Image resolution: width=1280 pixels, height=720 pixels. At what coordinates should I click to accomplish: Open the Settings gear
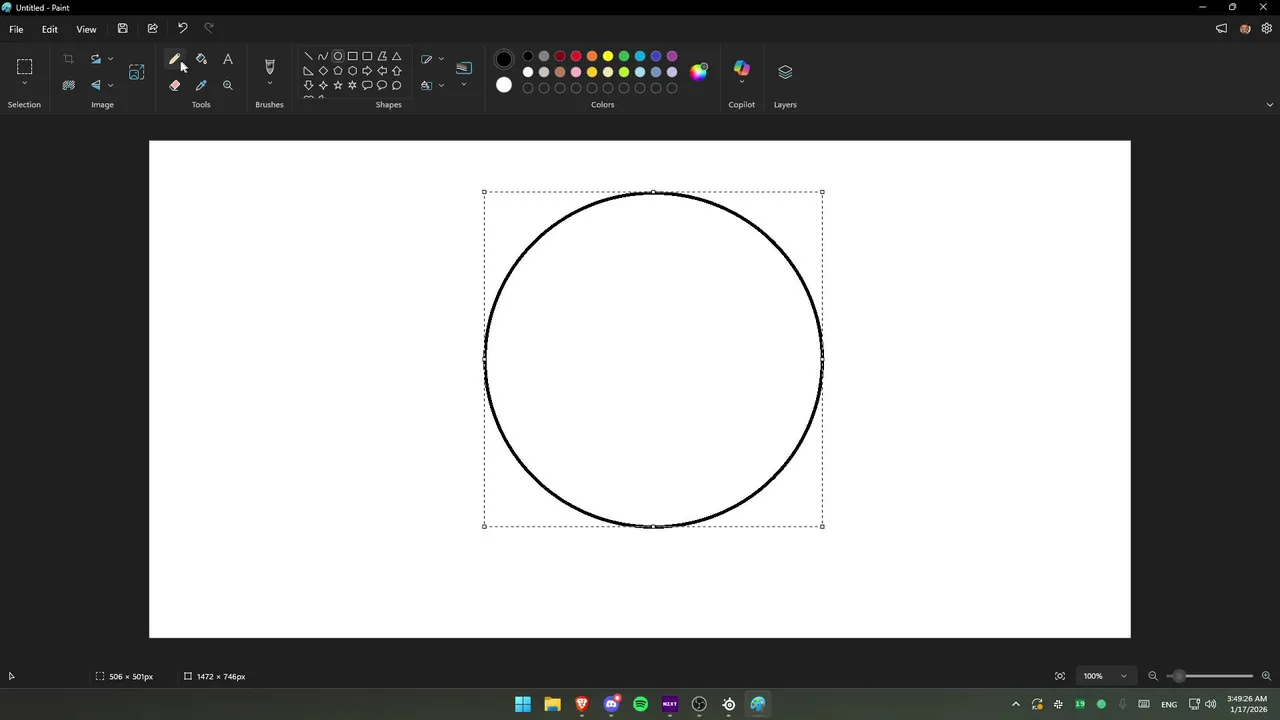pyautogui.click(x=1267, y=29)
